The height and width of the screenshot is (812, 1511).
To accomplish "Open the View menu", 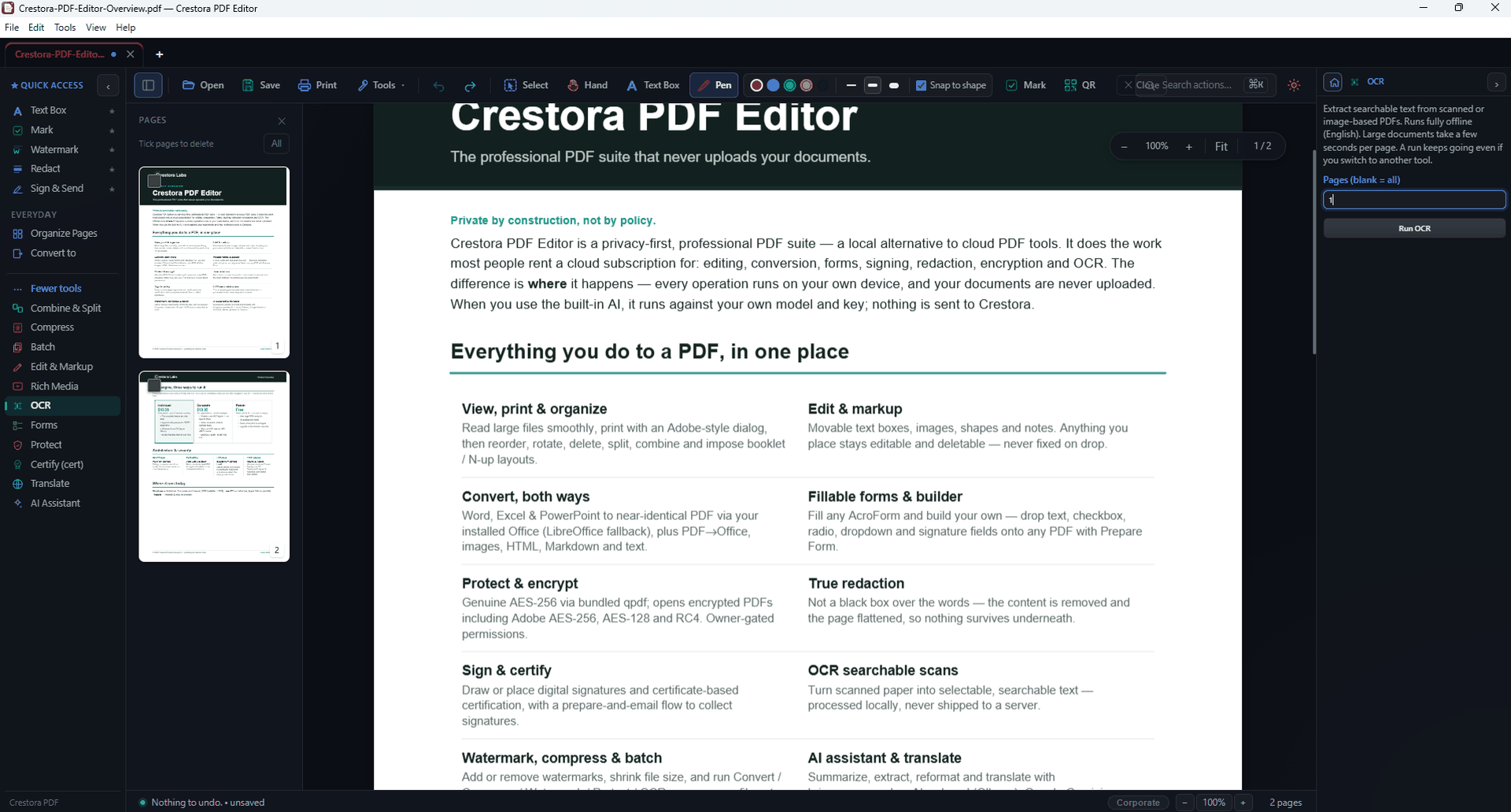I will (x=96, y=28).
